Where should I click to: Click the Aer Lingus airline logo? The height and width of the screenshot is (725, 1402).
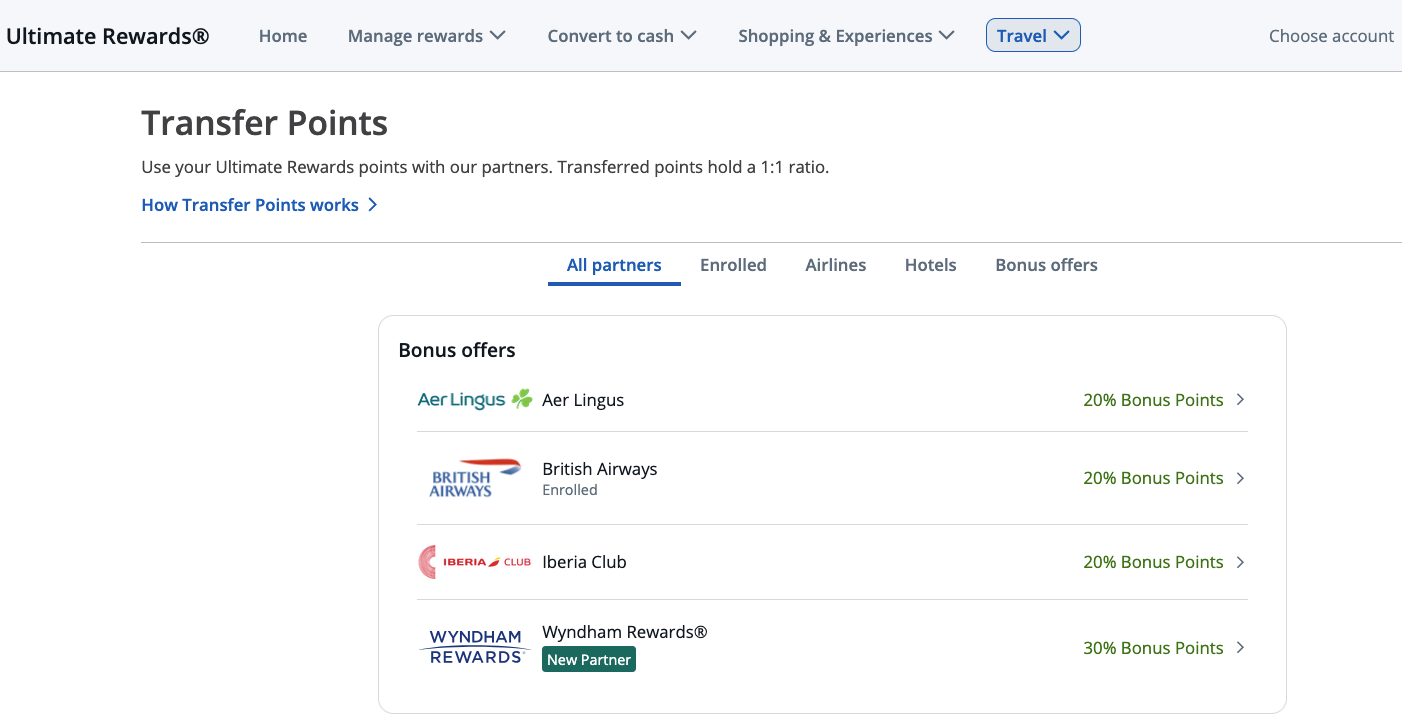(475, 398)
